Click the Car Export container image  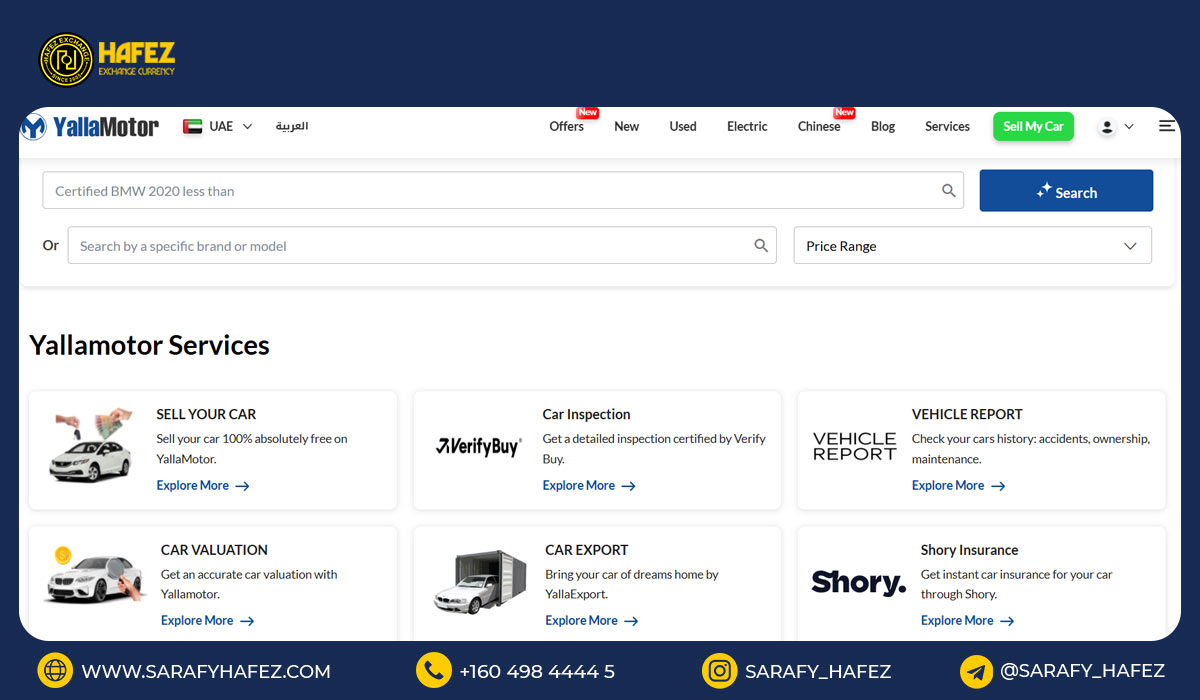tap(480, 582)
